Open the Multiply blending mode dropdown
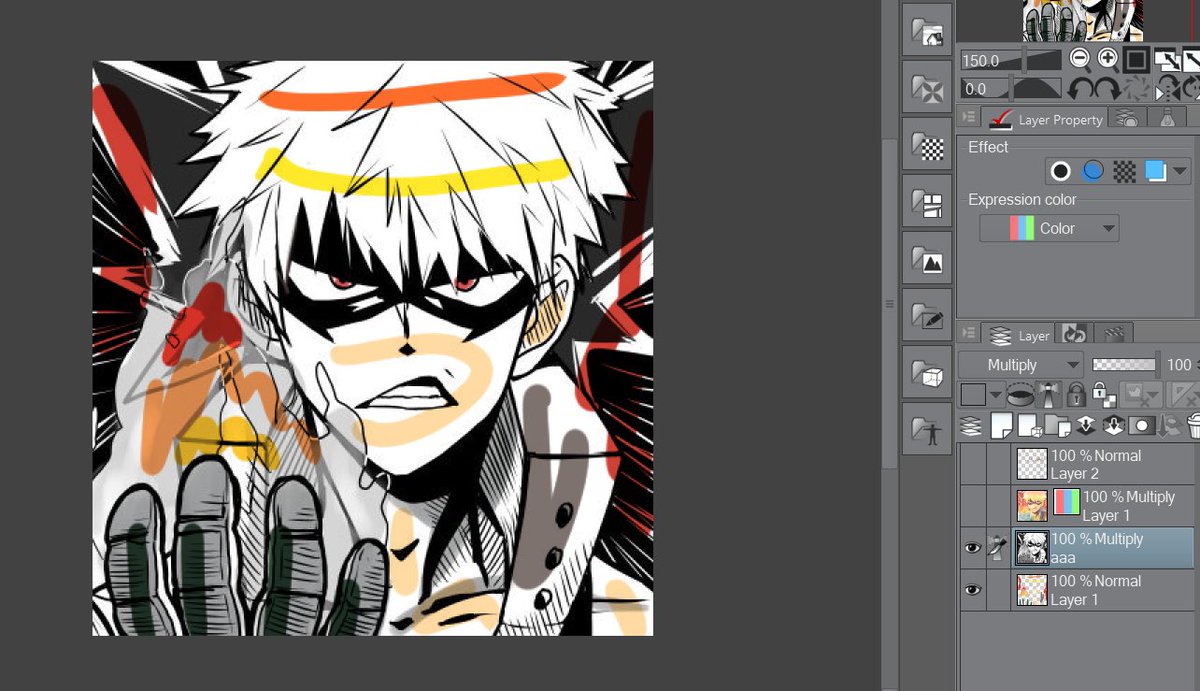The image size is (1200, 691). coord(1020,365)
